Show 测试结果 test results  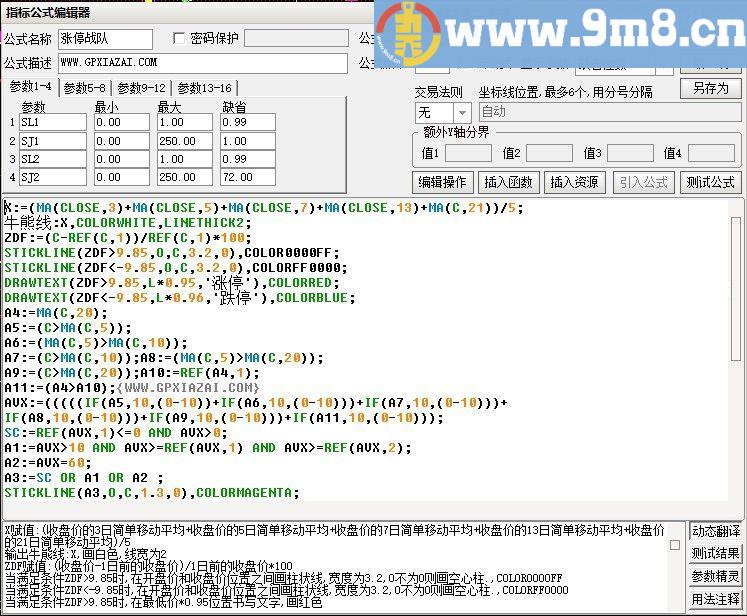point(716,554)
